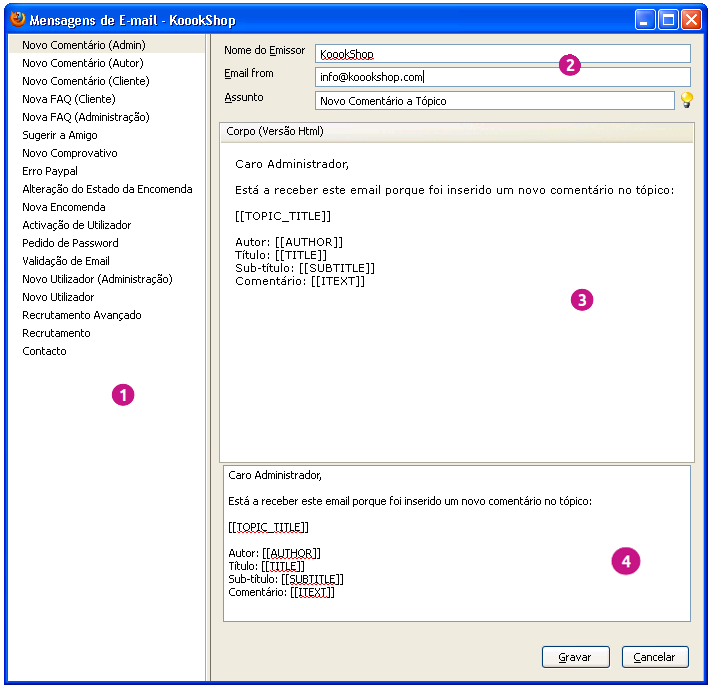
Task: Click the Assunto subject field
Action: (494, 100)
